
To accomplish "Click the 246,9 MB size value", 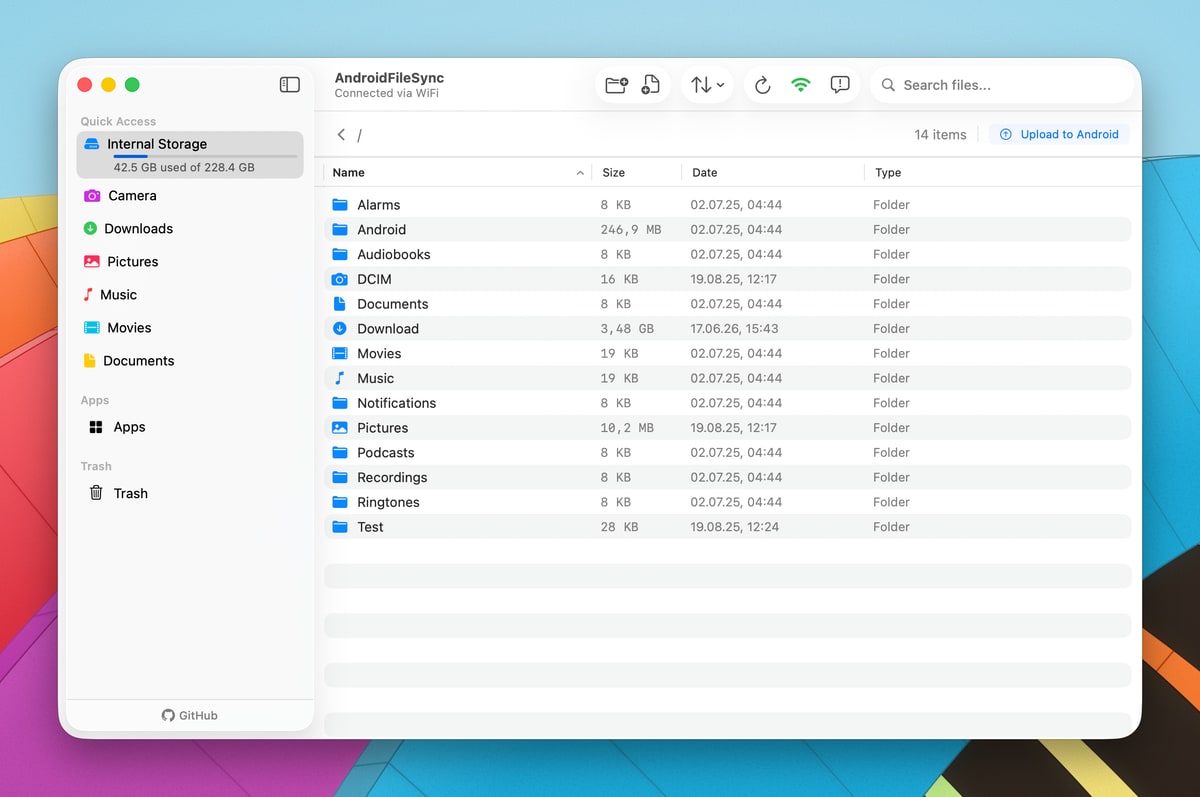I will (631, 230).
